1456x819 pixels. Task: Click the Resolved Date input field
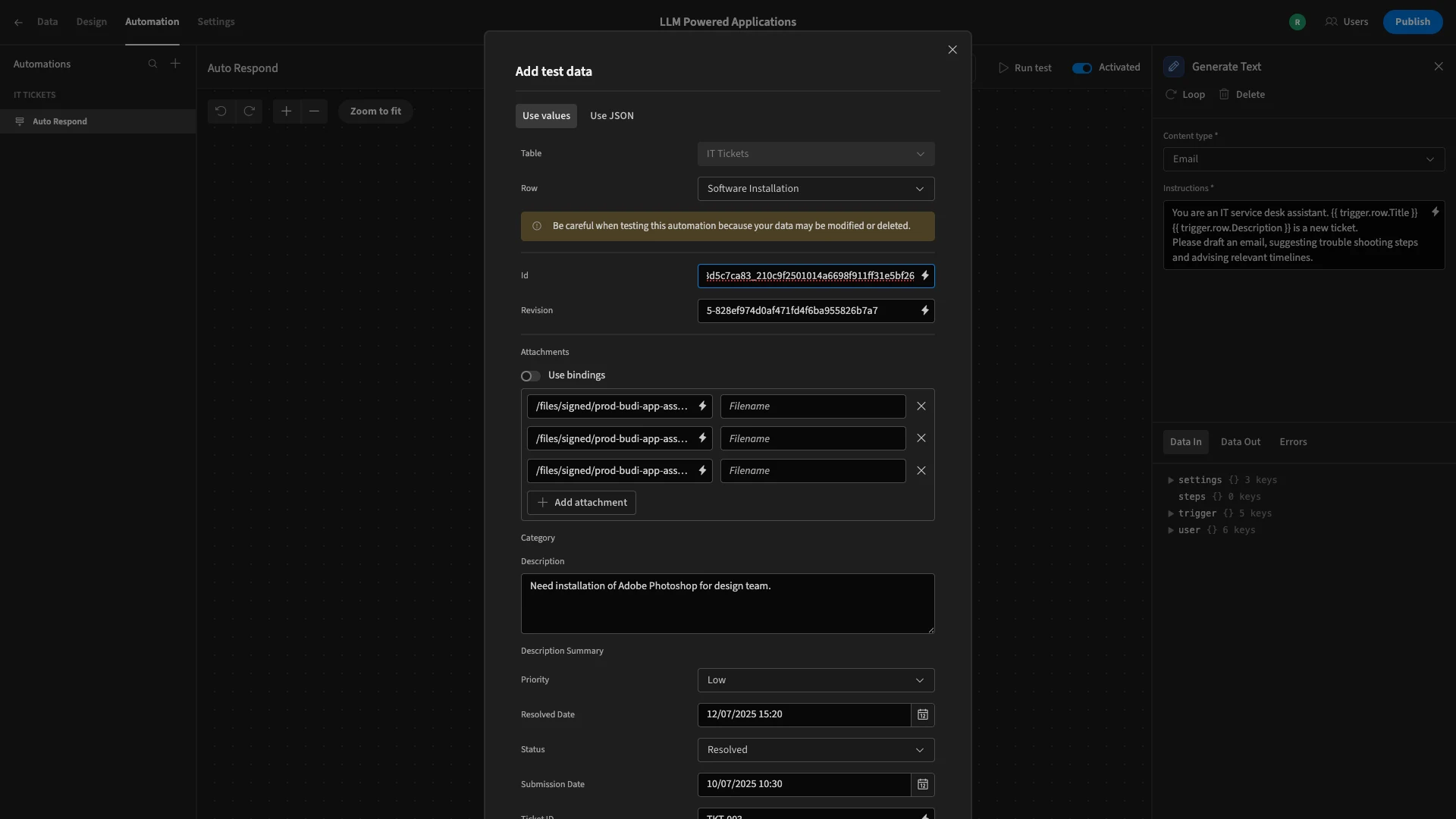pyautogui.click(x=804, y=715)
